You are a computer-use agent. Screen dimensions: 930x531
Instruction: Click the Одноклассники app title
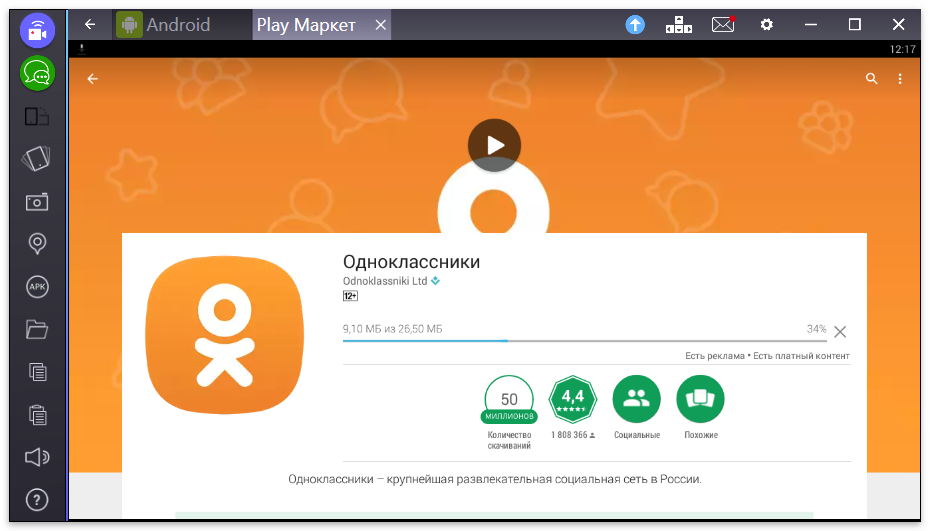click(x=411, y=262)
